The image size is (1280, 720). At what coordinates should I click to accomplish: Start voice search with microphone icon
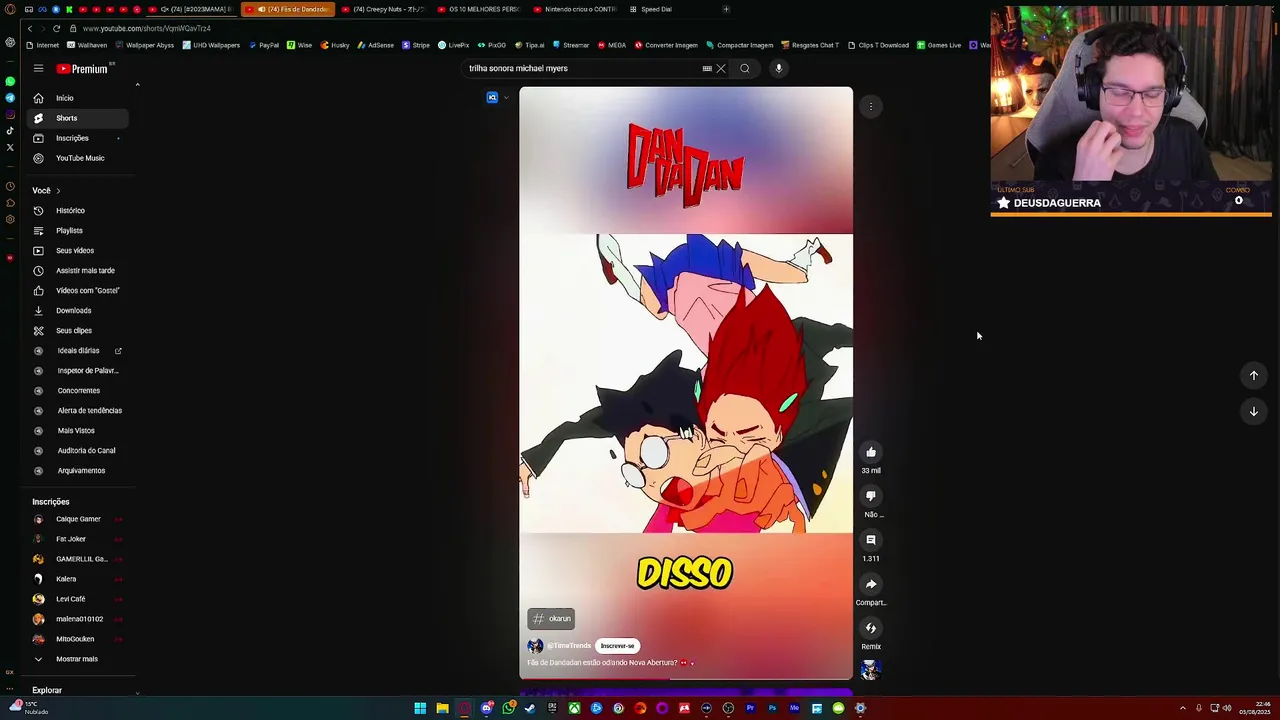[779, 68]
